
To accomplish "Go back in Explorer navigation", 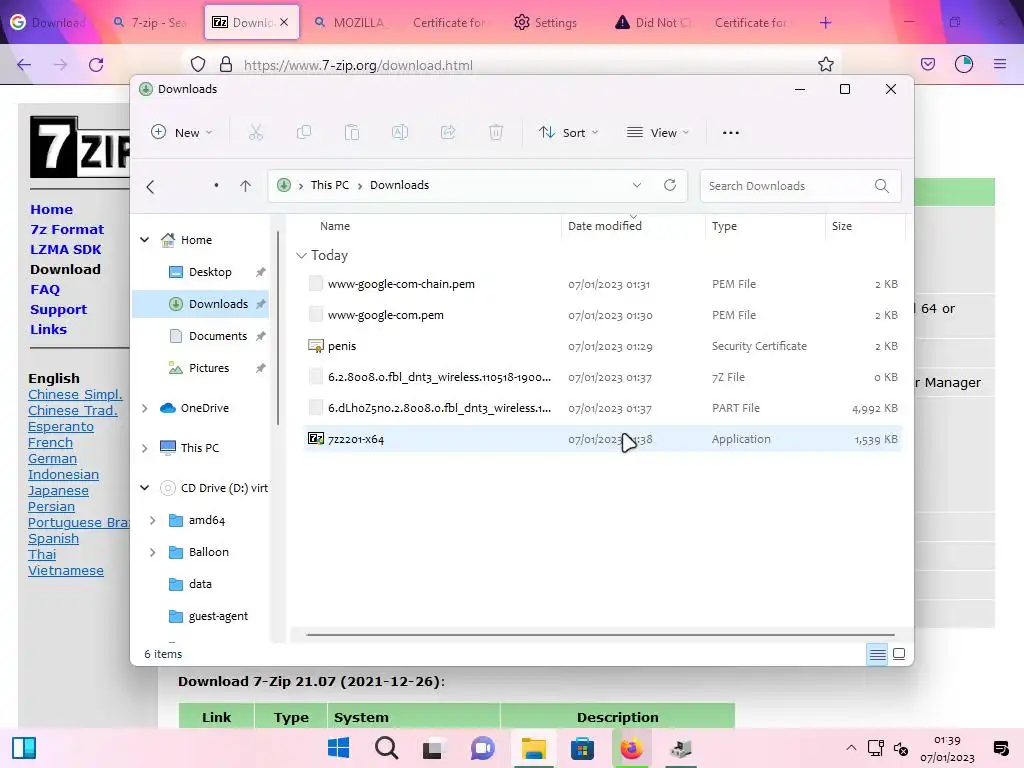I will click(150, 187).
